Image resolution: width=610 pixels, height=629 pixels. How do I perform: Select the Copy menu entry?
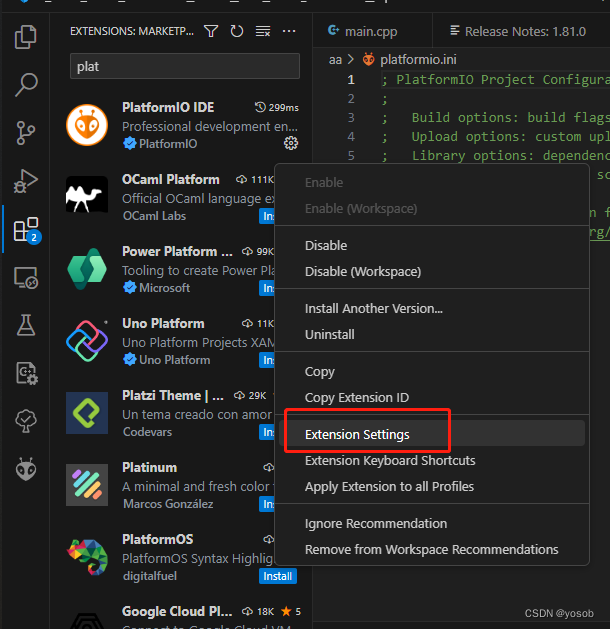pyautogui.click(x=432, y=371)
